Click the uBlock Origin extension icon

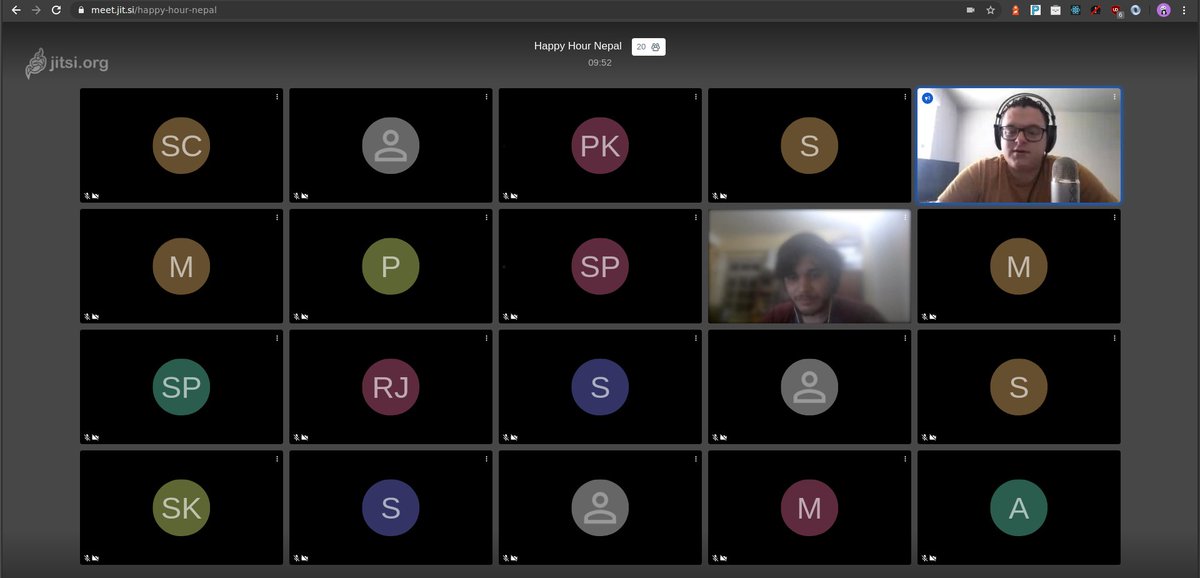pyautogui.click(x=1115, y=10)
